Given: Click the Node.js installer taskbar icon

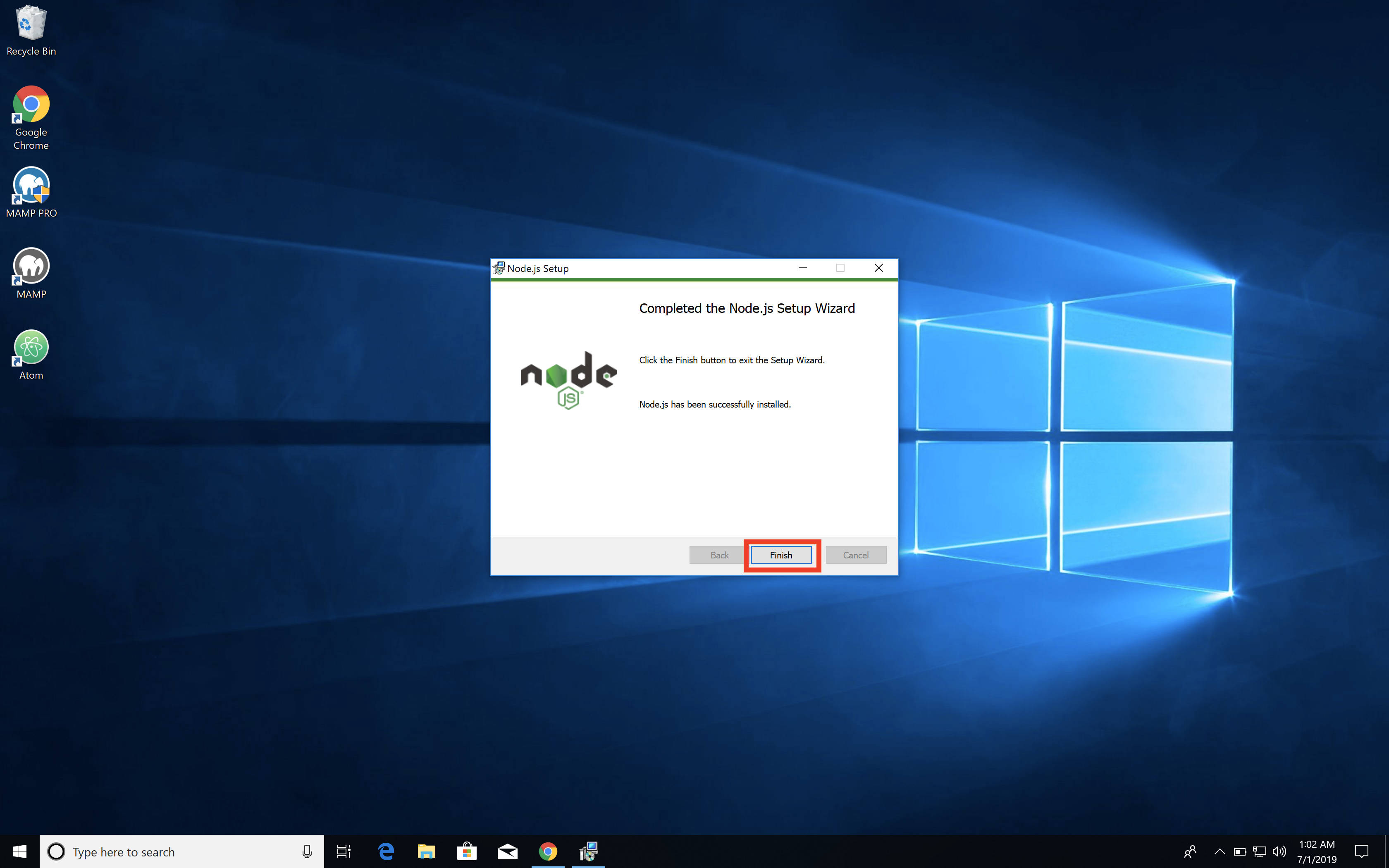Looking at the screenshot, I should tap(588, 851).
